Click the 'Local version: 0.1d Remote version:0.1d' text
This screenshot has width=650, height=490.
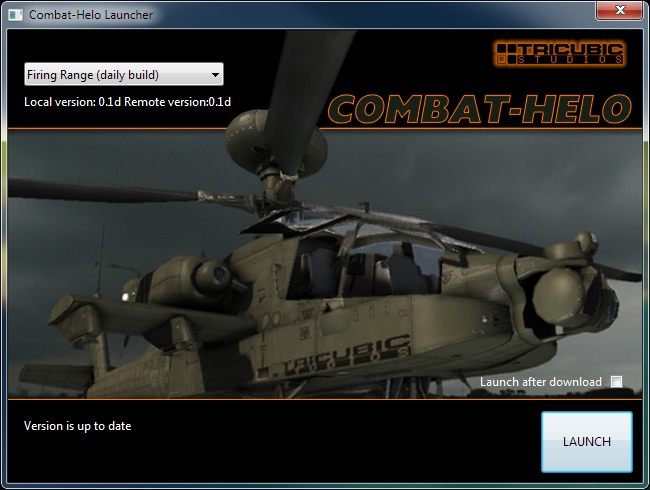pos(127,102)
